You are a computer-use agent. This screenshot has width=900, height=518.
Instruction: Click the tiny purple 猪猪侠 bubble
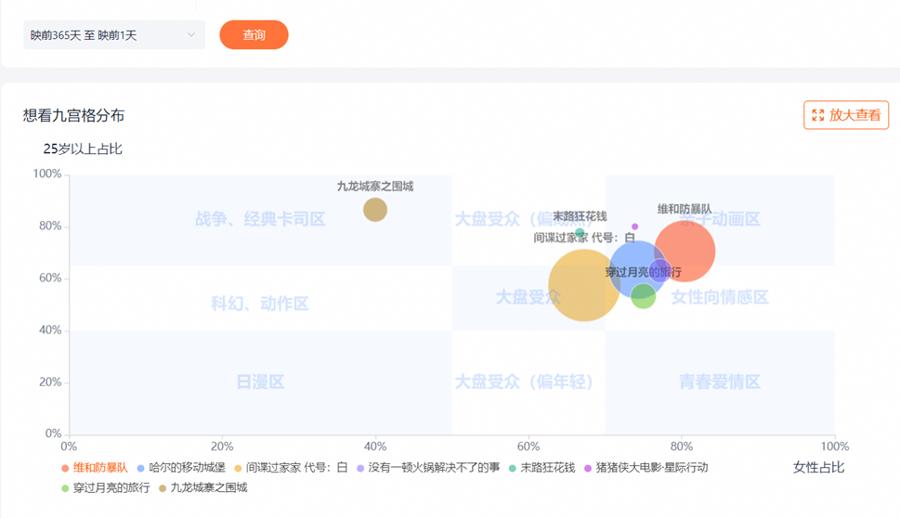pos(634,226)
